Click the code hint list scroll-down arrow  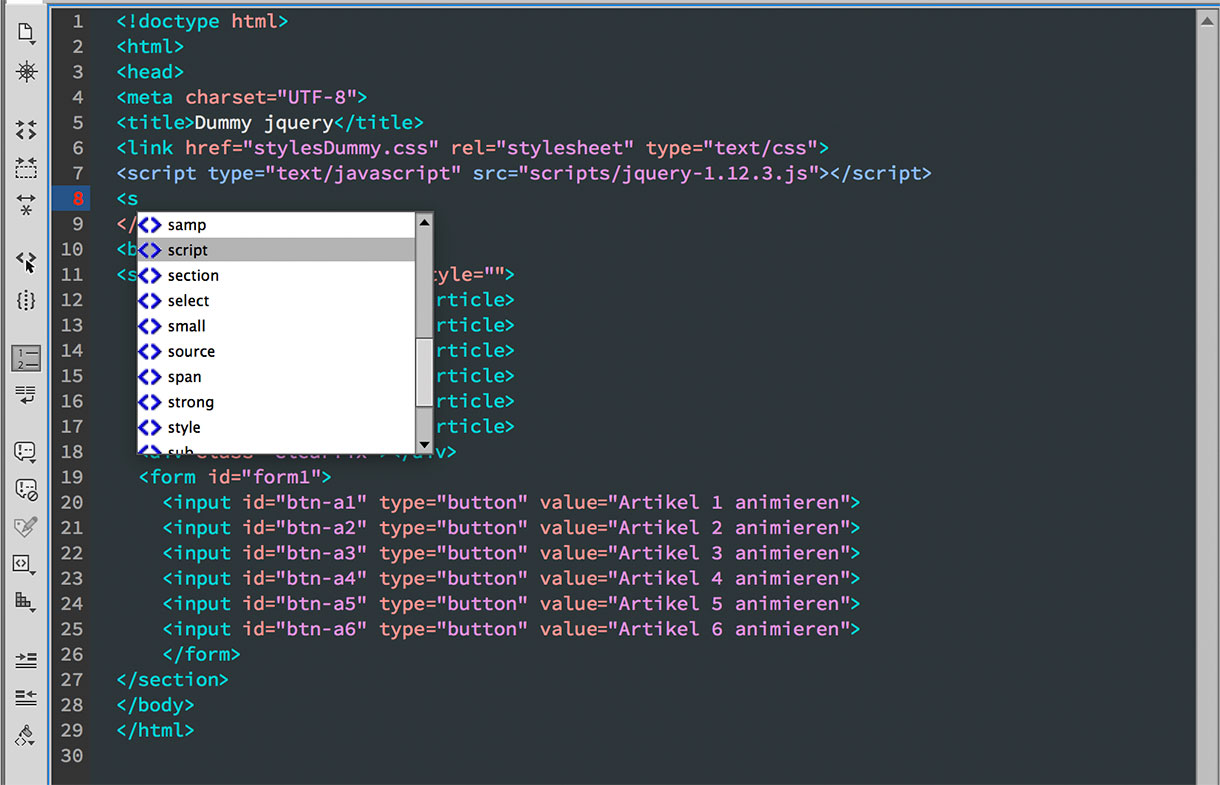pyautogui.click(x=424, y=444)
